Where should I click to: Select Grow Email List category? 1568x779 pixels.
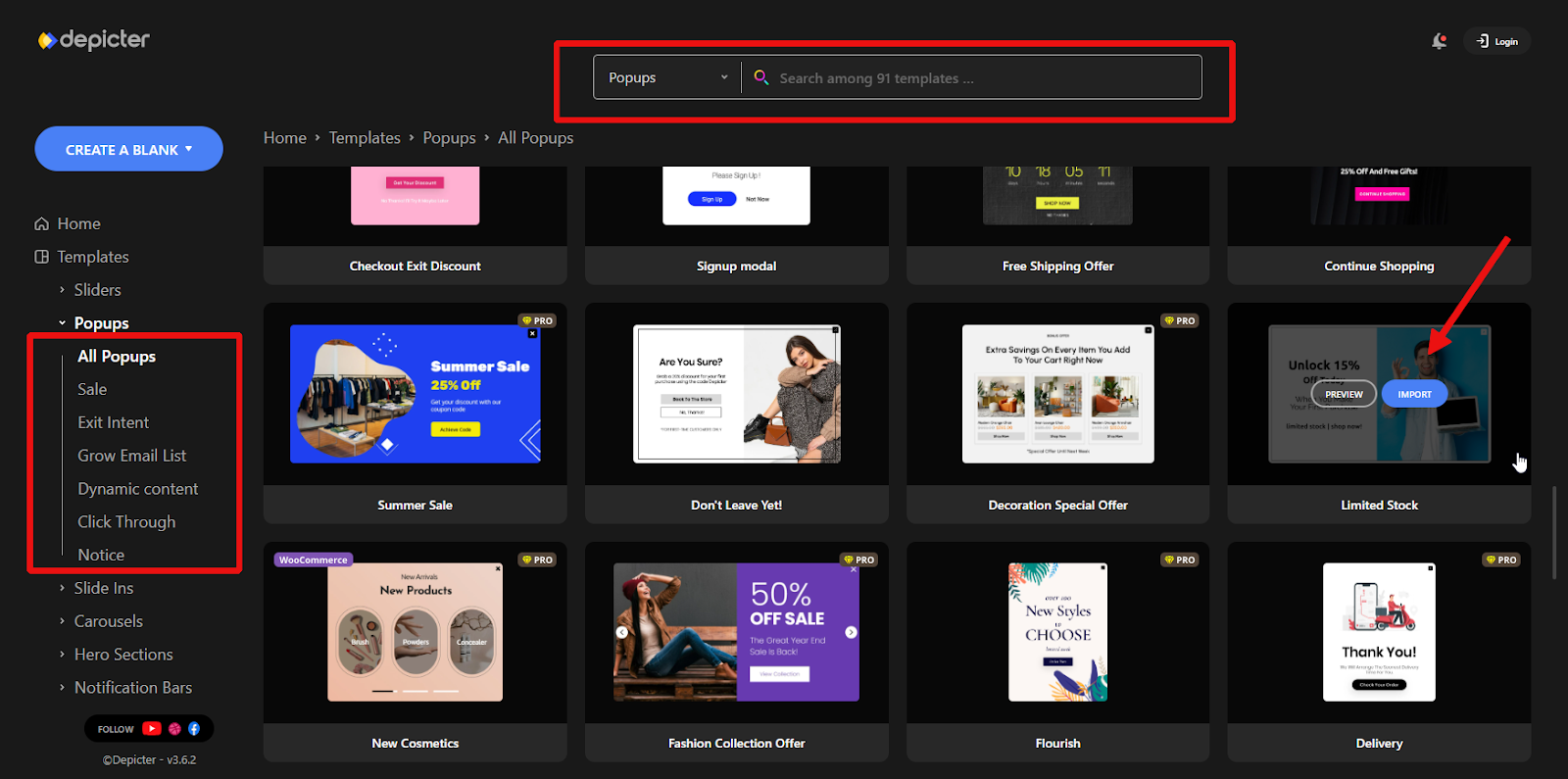point(132,456)
